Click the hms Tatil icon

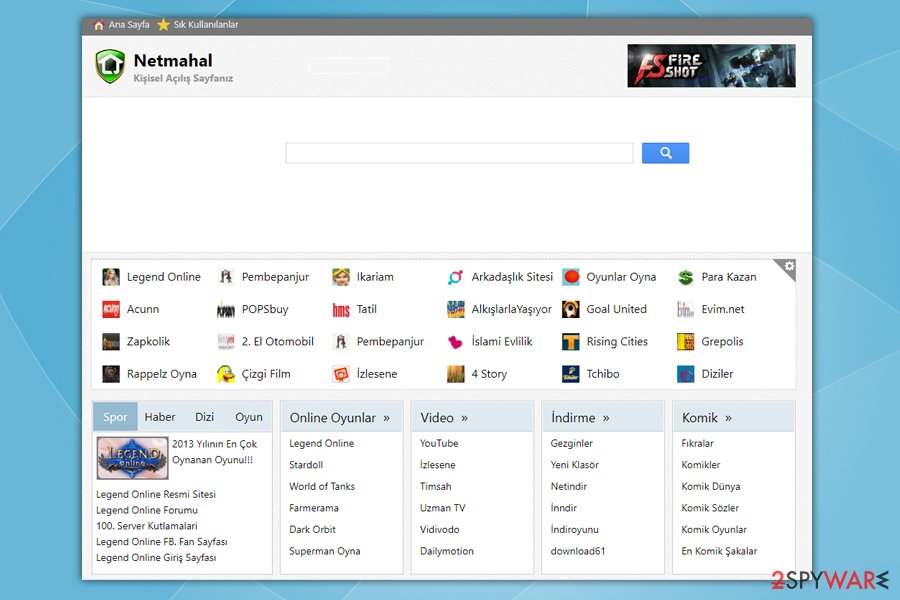[x=341, y=309]
